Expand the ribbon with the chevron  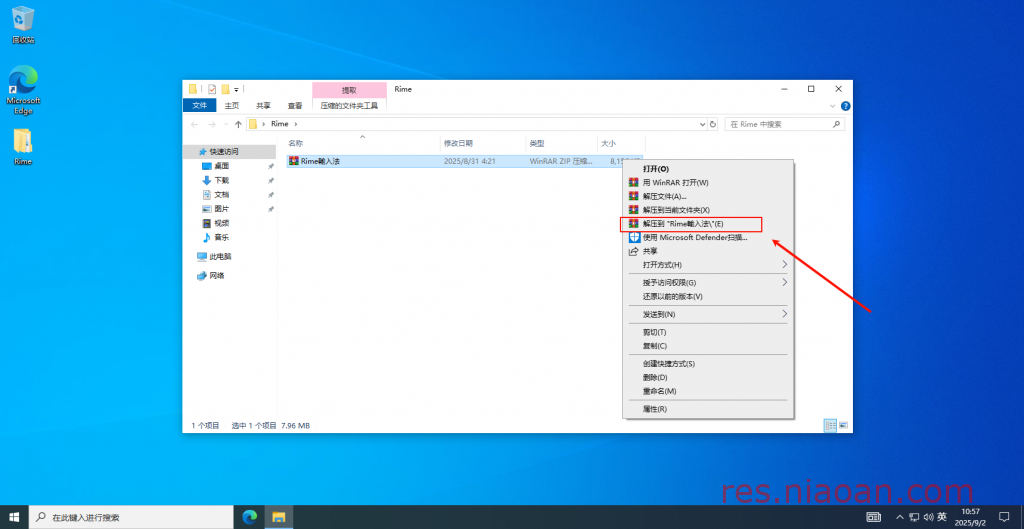pos(833,106)
